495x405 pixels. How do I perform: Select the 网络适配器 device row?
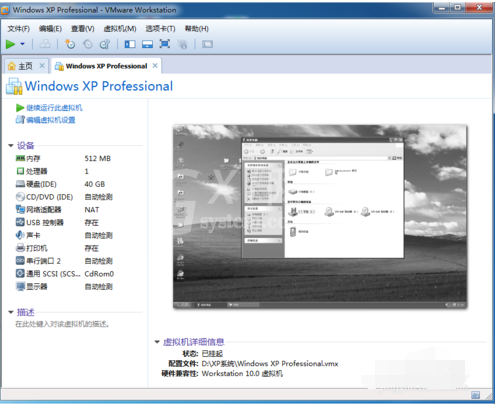coord(64,210)
